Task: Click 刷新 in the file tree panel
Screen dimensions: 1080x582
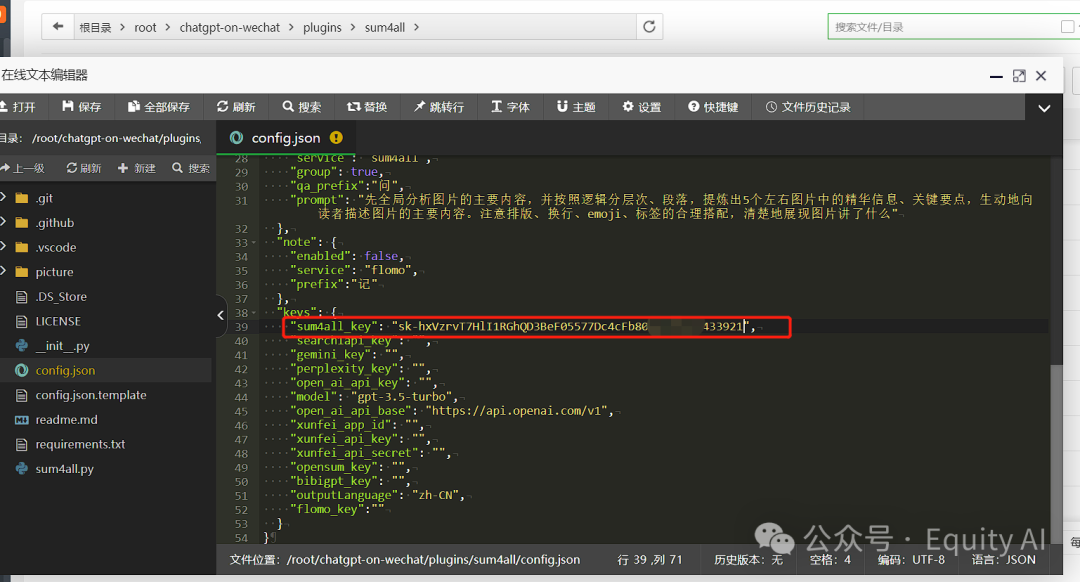Action: 84,168
